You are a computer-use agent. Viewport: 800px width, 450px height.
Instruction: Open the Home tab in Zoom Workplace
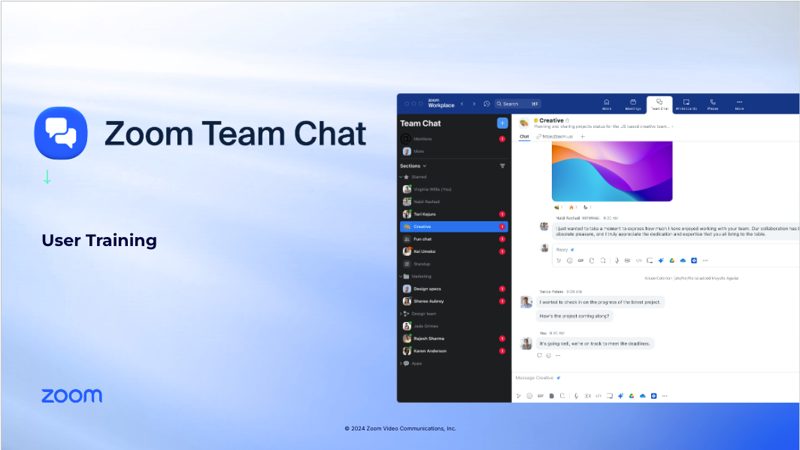pyautogui.click(x=606, y=105)
